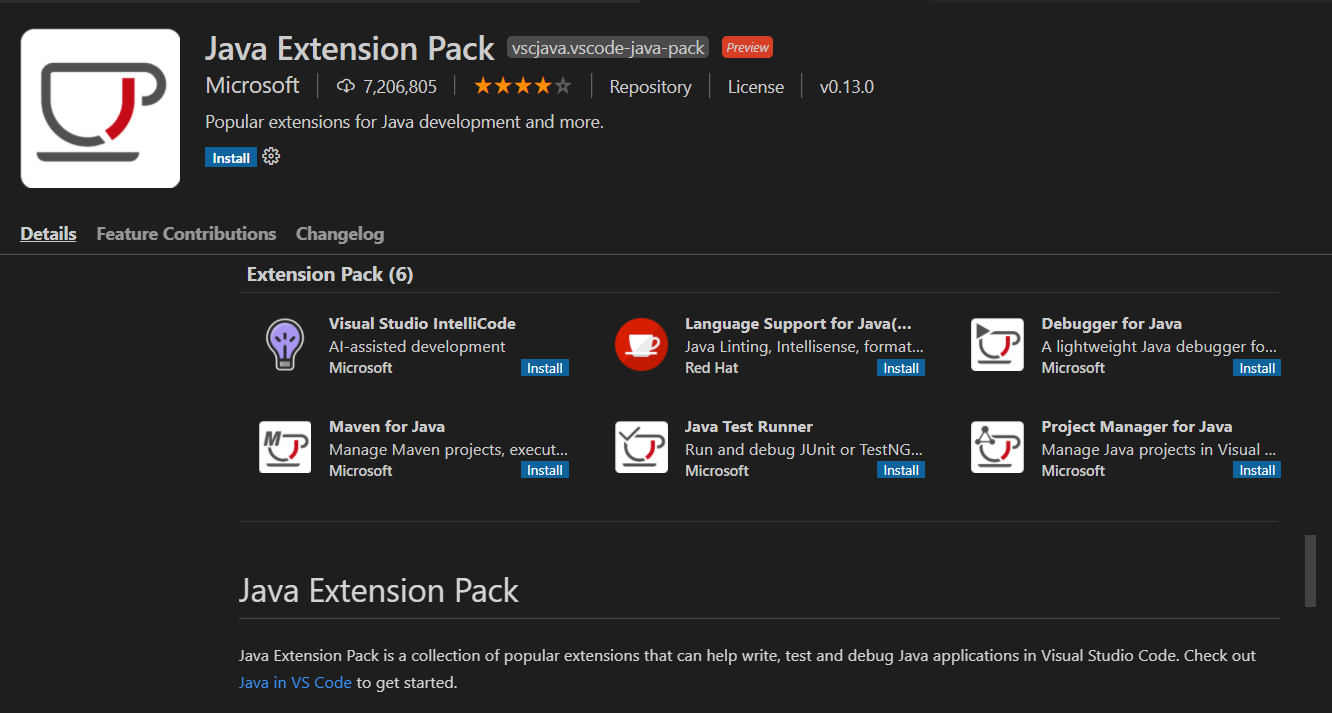Install Debugger for Java

[x=1257, y=368]
